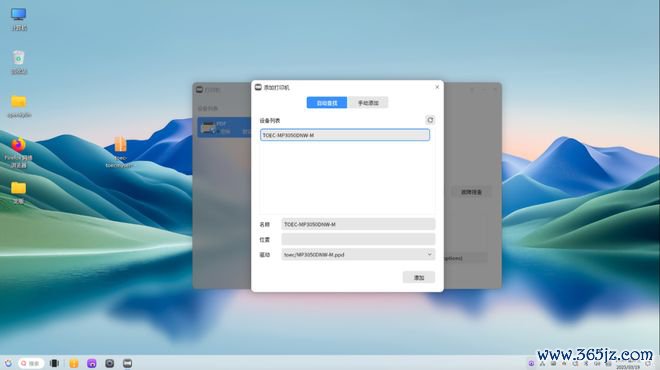Open the toec archive file on the desktop
Image resolution: width=660 pixels, height=370 pixels.
(120, 152)
